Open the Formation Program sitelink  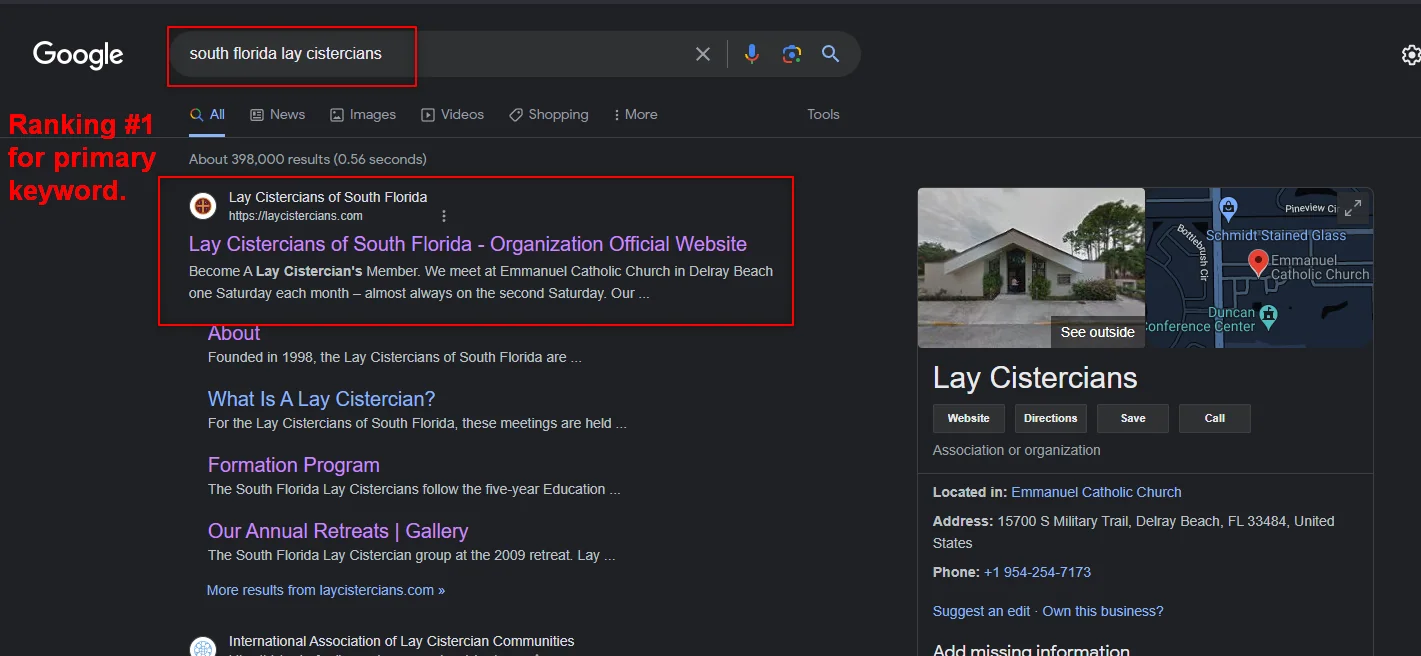click(293, 465)
